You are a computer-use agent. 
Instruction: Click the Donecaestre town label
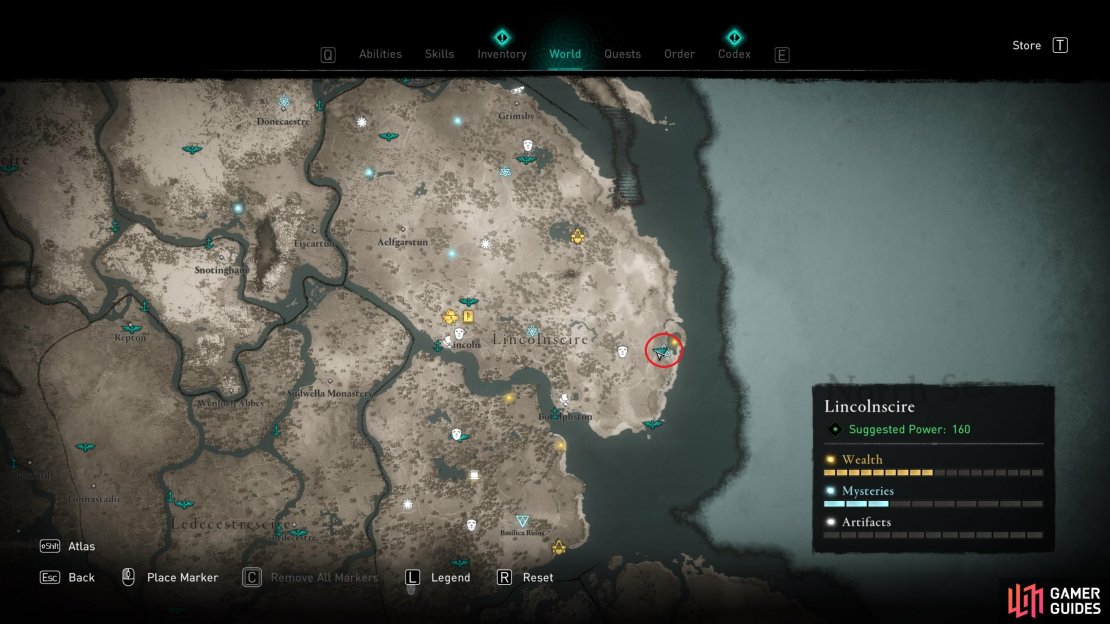tap(283, 121)
